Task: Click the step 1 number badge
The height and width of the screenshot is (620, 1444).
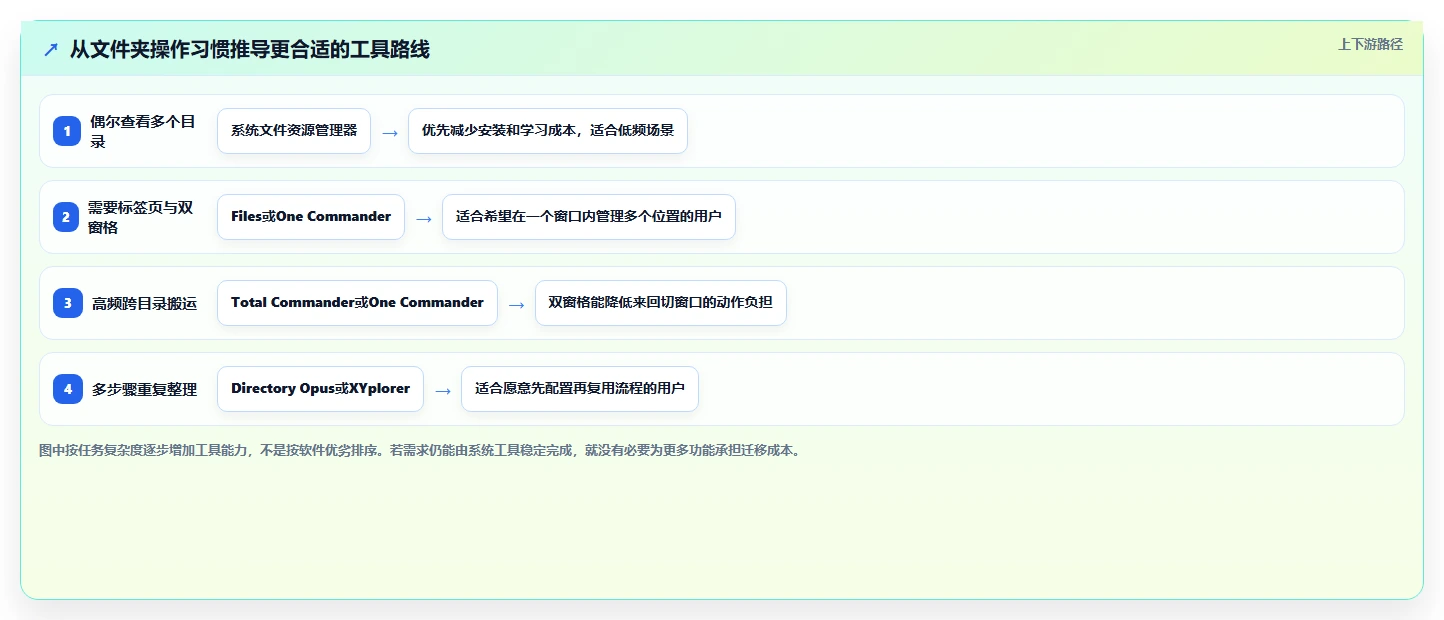Action: pyautogui.click(x=68, y=131)
